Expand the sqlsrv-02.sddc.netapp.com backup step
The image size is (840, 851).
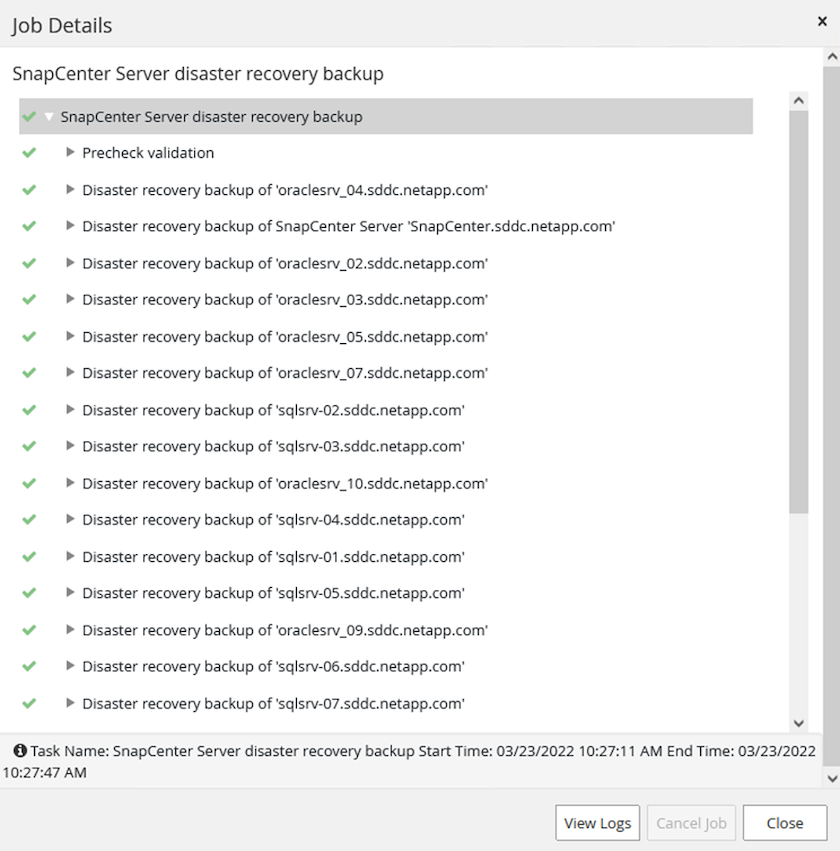coord(70,409)
